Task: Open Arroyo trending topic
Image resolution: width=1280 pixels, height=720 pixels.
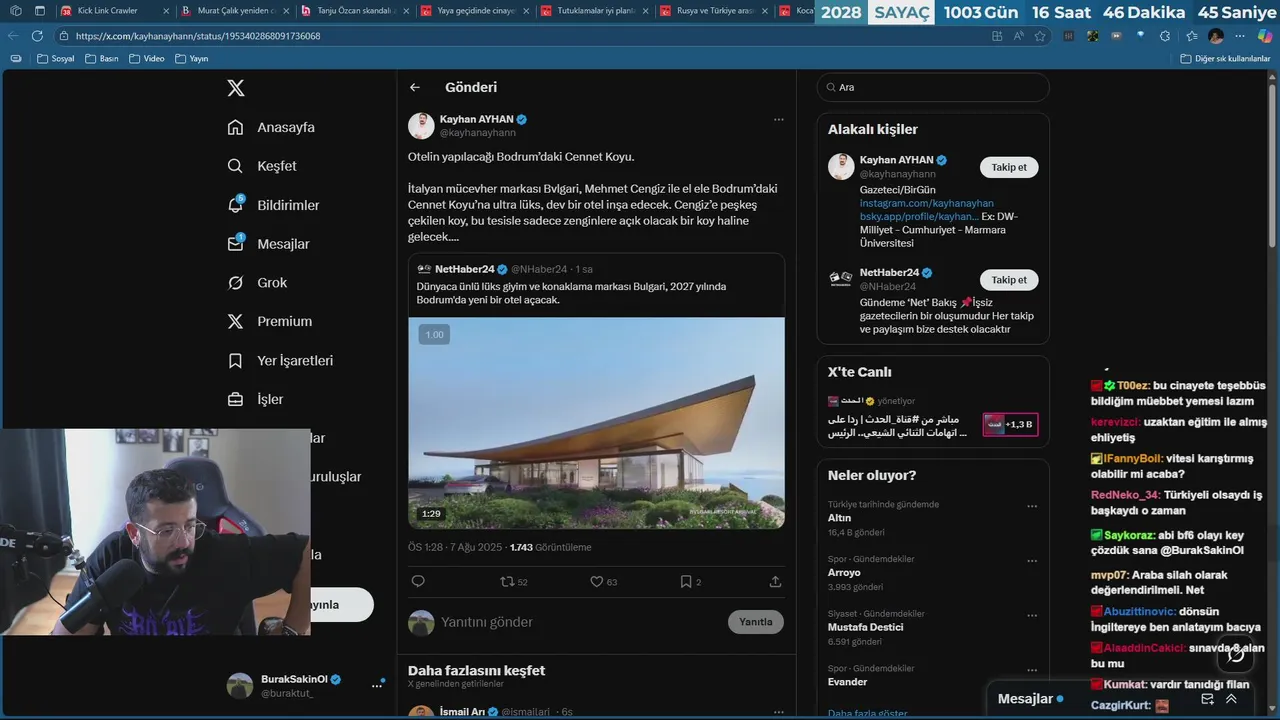Action: 844,573
